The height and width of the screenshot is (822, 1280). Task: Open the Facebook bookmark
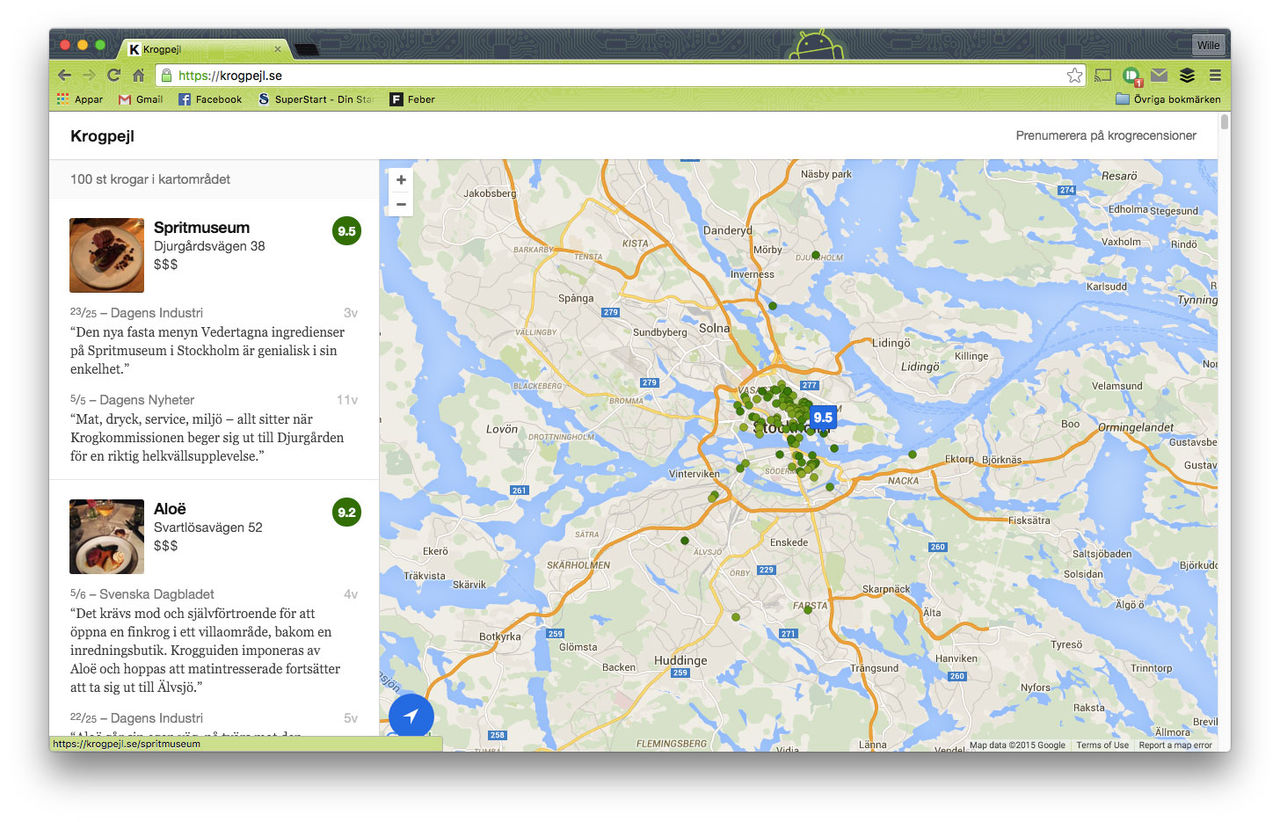pyautogui.click(x=210, y=99)
